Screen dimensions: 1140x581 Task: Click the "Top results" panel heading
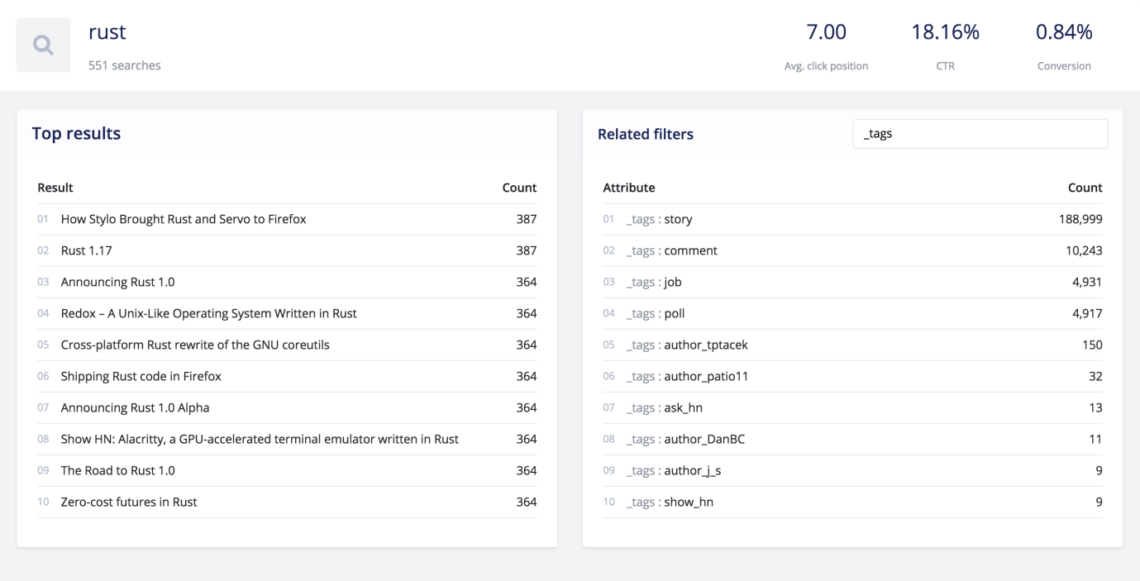point(77,132)
